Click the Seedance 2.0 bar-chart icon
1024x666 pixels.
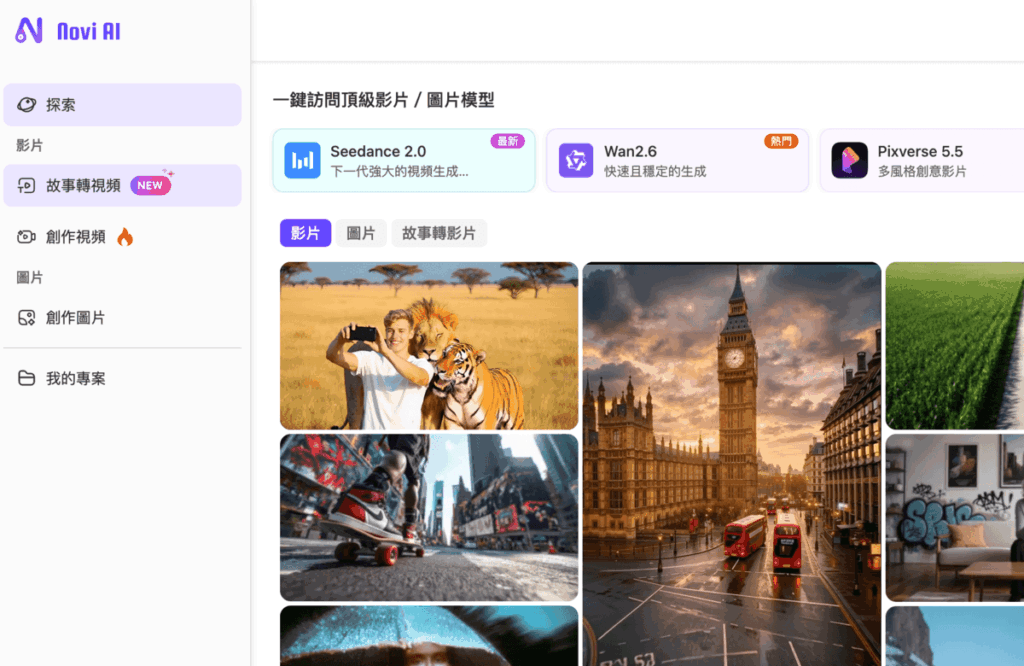303,160
